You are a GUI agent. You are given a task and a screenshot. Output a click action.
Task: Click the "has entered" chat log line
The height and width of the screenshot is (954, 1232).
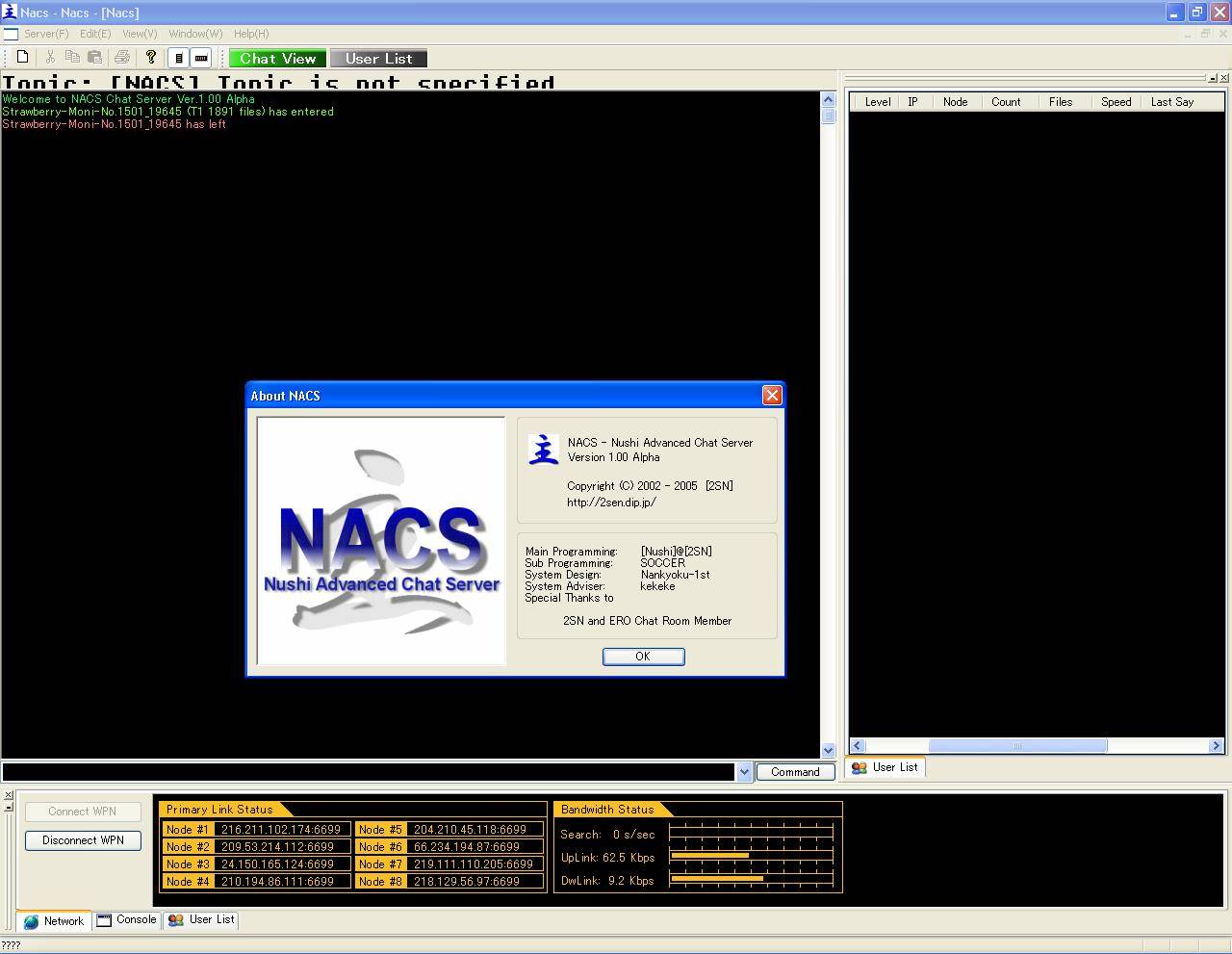point(168,112)
